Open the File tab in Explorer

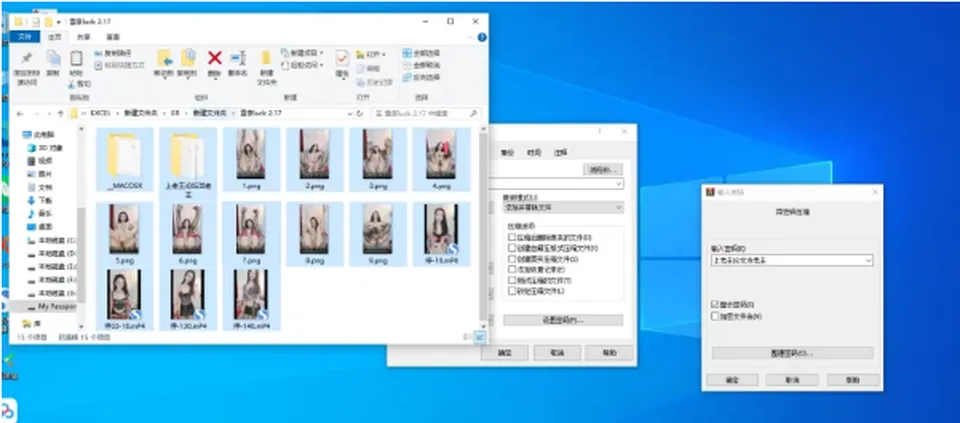(x=25, y=37)
